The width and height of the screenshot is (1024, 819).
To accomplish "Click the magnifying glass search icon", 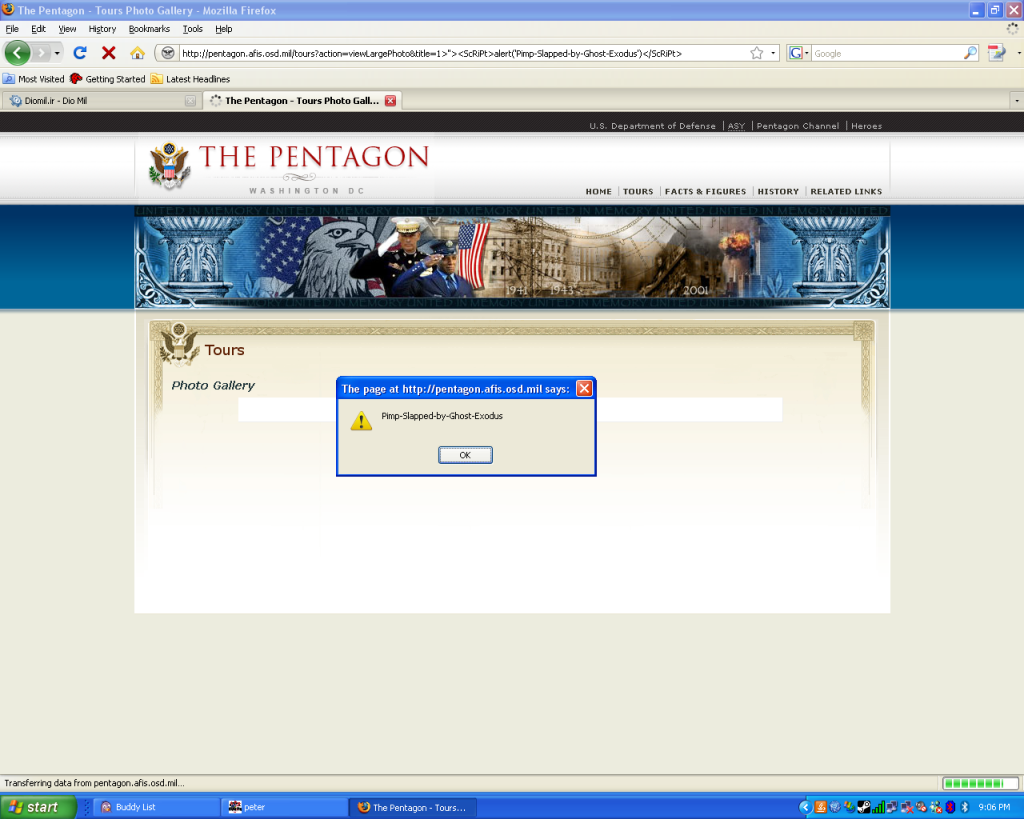I will [970, 53].
